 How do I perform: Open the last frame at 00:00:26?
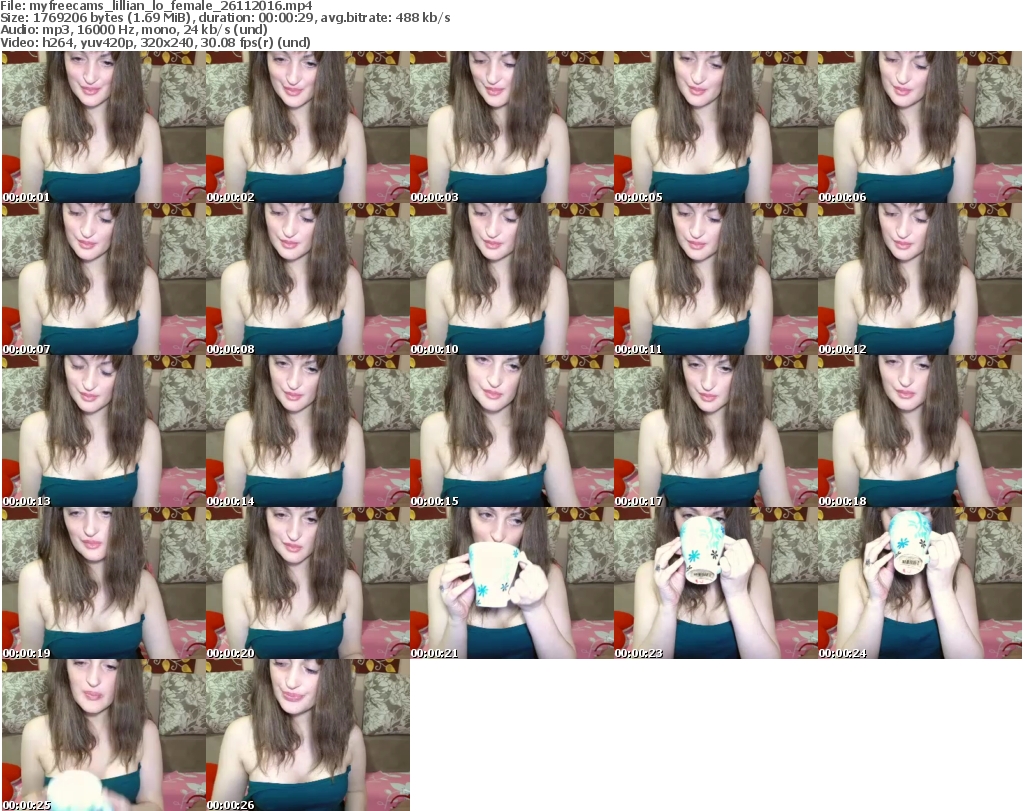point(308,735)
